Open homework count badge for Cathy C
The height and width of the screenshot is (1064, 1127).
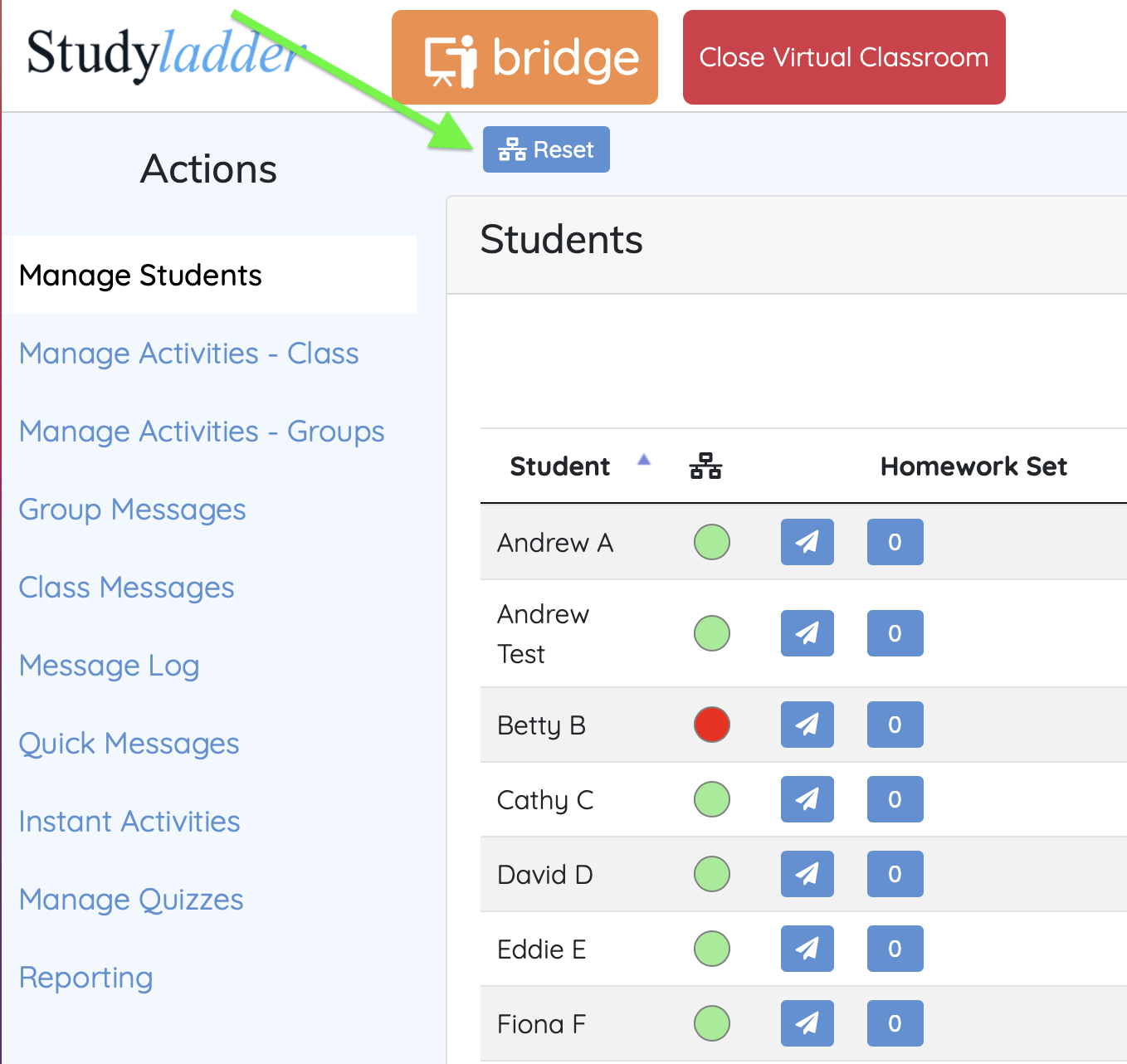coord(895,799)
